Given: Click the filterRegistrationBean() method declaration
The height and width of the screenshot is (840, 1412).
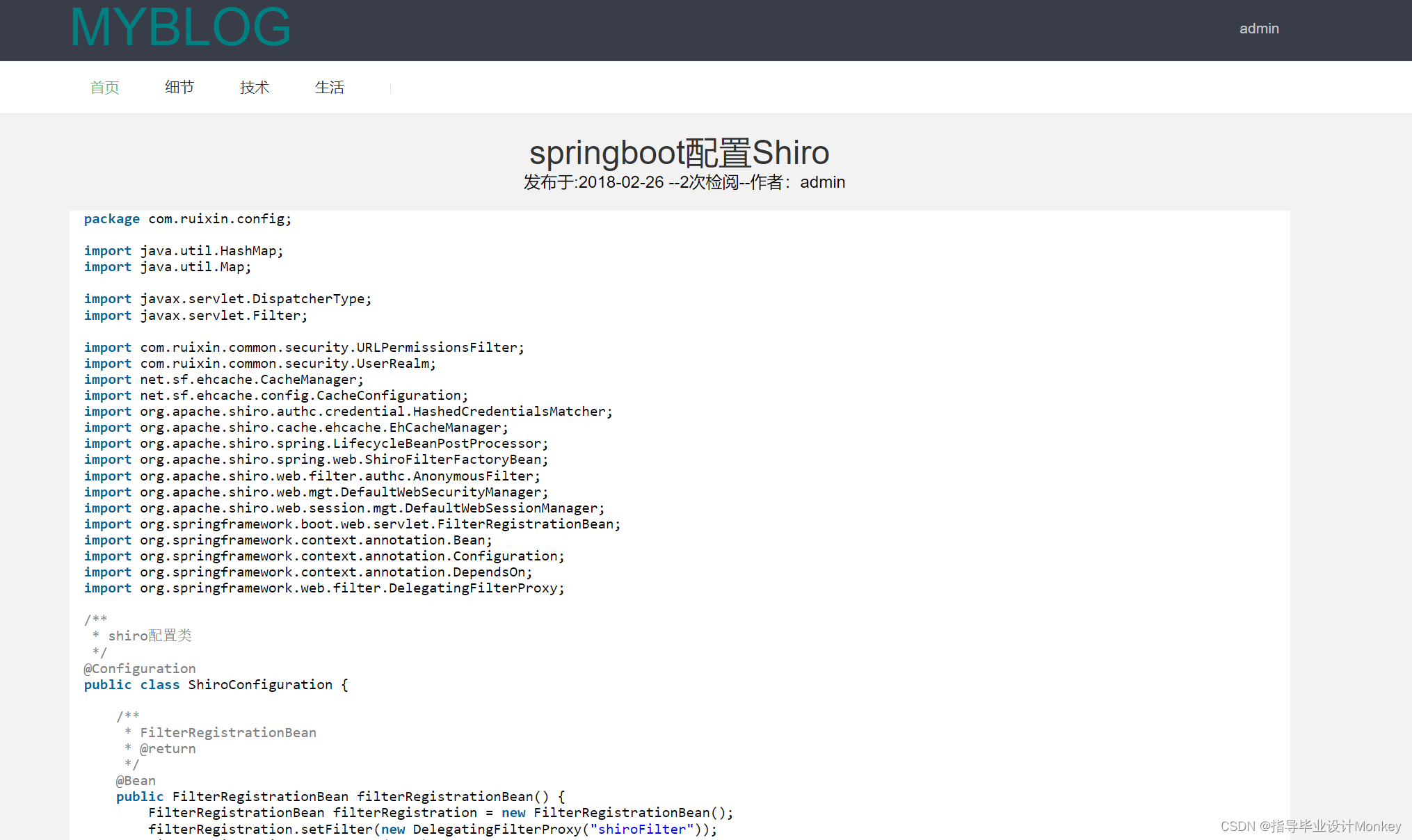Looking at the screenshot, I should coord(341,797).
